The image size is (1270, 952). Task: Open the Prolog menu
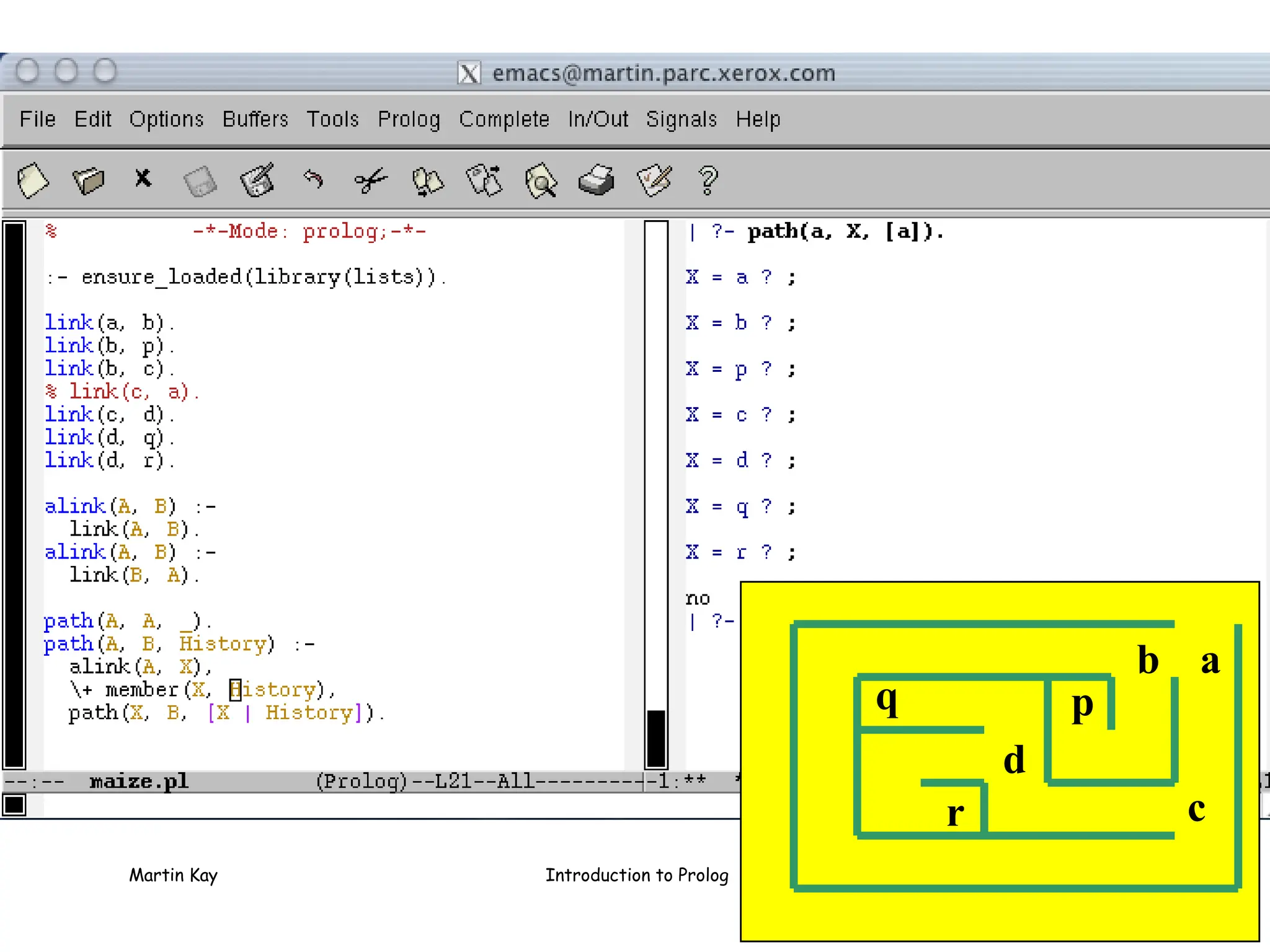[409, 119]
